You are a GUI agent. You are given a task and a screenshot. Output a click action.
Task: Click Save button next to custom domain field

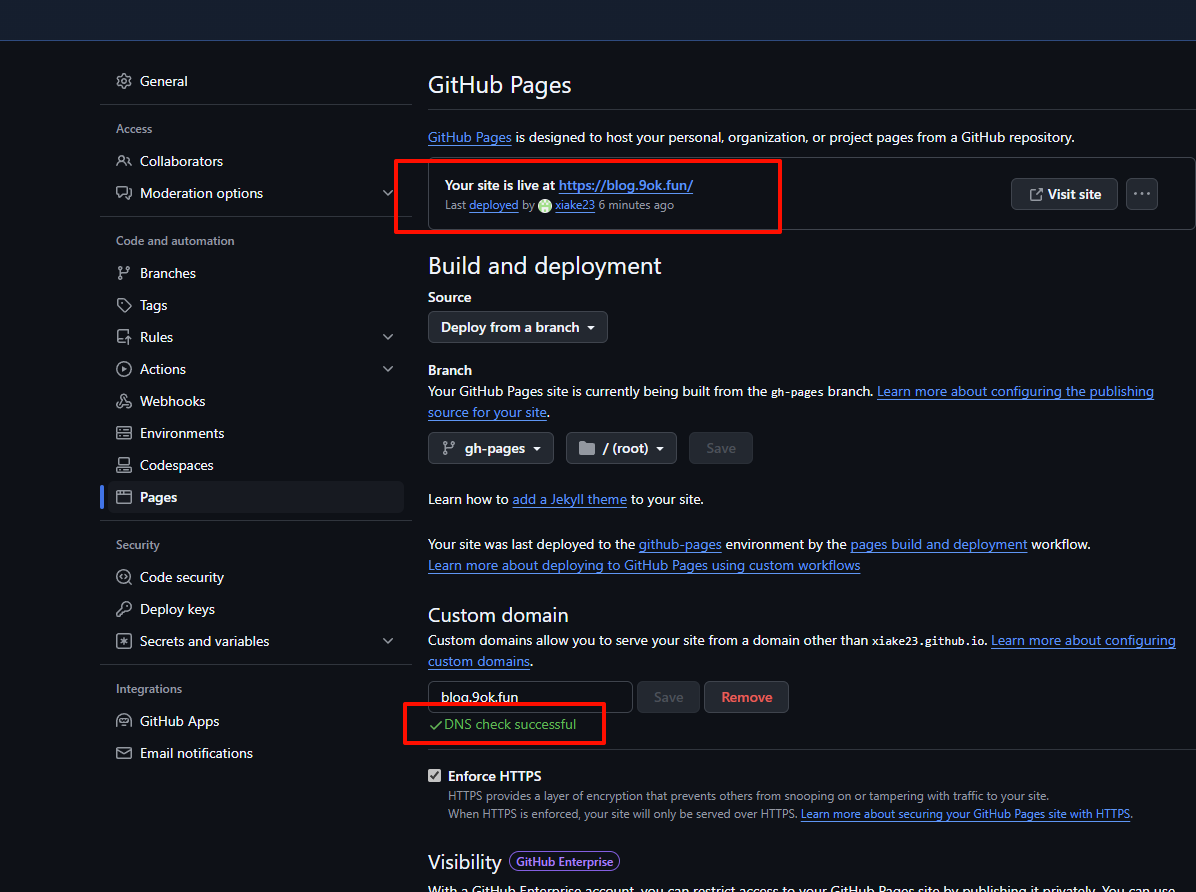tap(668, 697)
